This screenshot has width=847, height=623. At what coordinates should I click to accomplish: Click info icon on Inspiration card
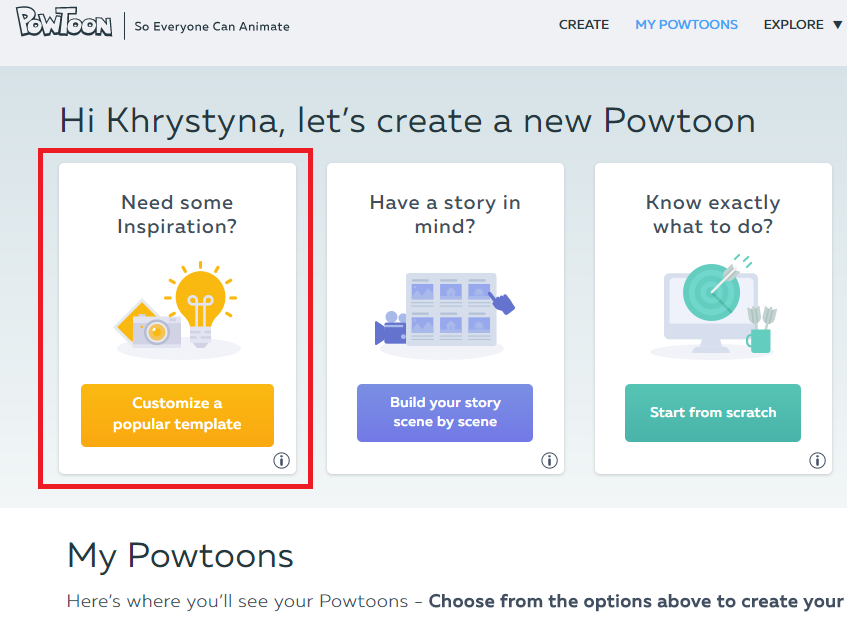click(x=281, y=461)
